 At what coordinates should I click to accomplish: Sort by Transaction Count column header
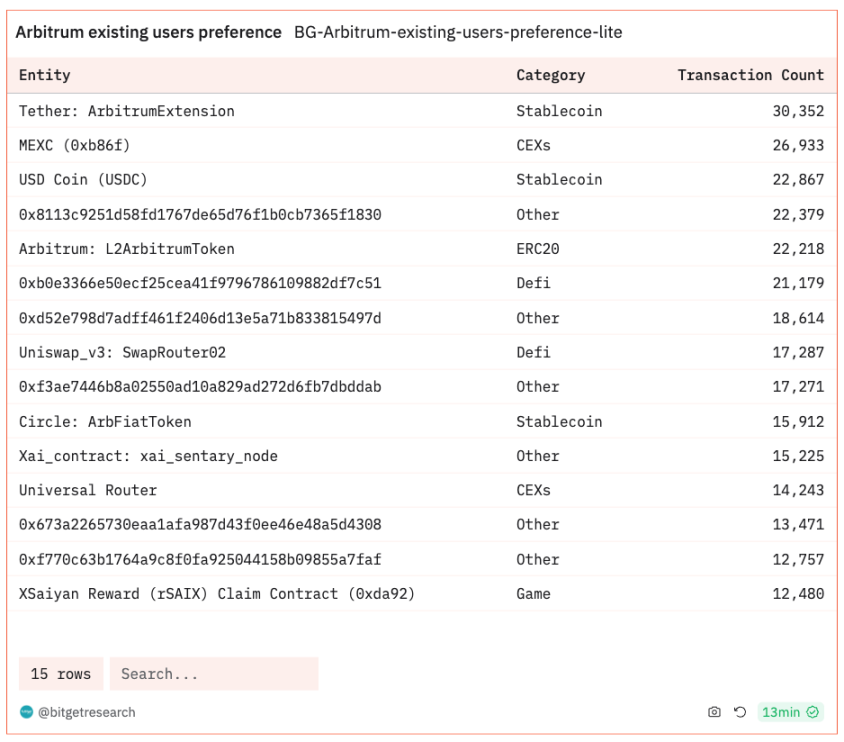point(750,75)
